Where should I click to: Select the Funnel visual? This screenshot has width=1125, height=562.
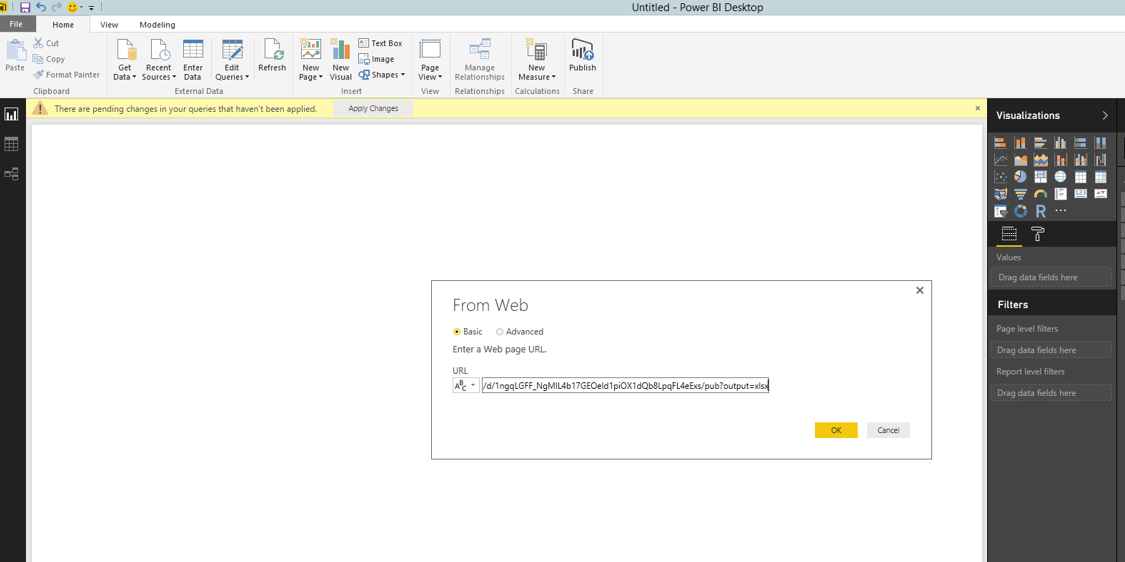[1020, 194]
